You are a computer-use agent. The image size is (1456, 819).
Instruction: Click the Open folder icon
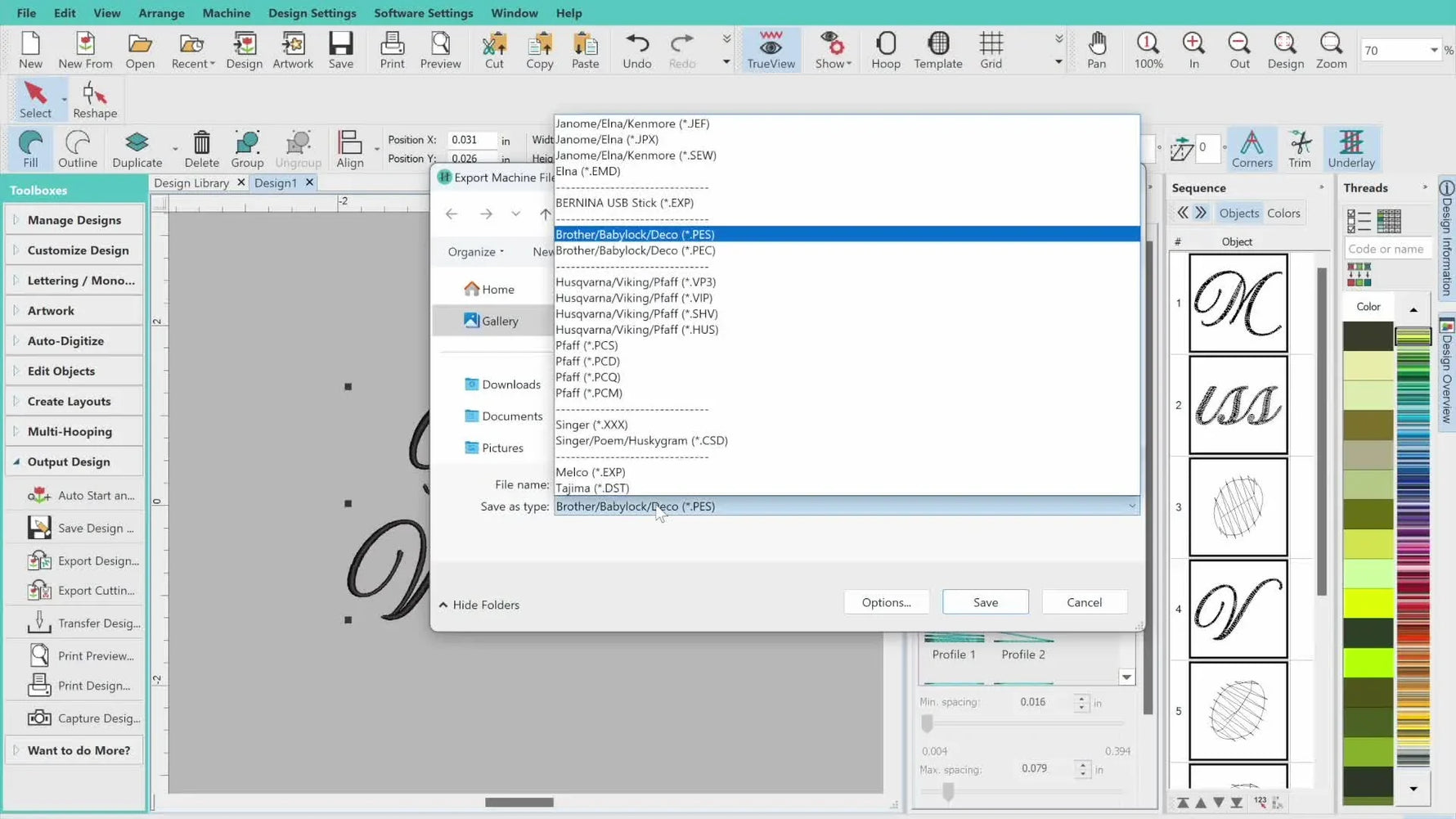(x=140, y=50)
